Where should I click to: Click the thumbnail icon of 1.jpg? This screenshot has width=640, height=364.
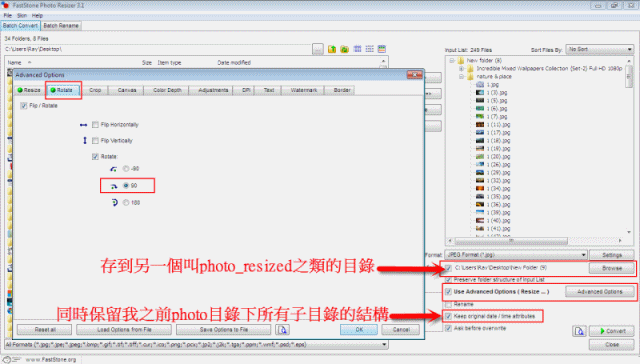(480, 84)
